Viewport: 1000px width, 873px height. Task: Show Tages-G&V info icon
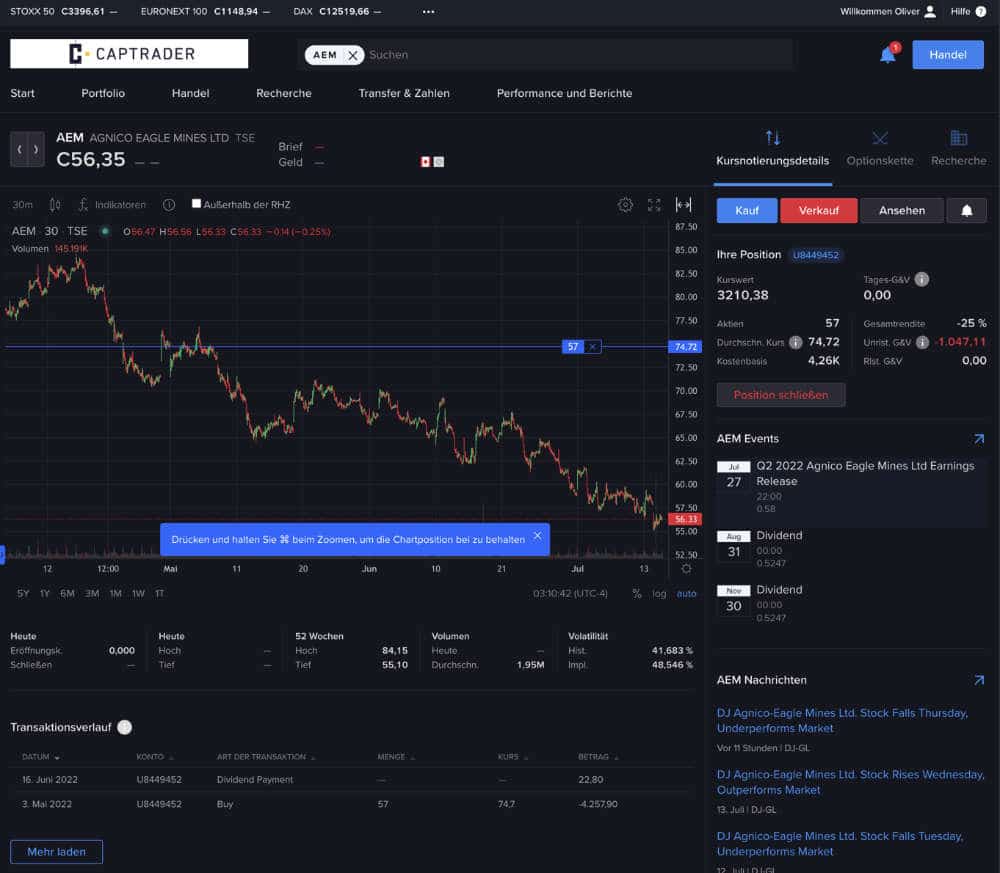coord(922,279)
